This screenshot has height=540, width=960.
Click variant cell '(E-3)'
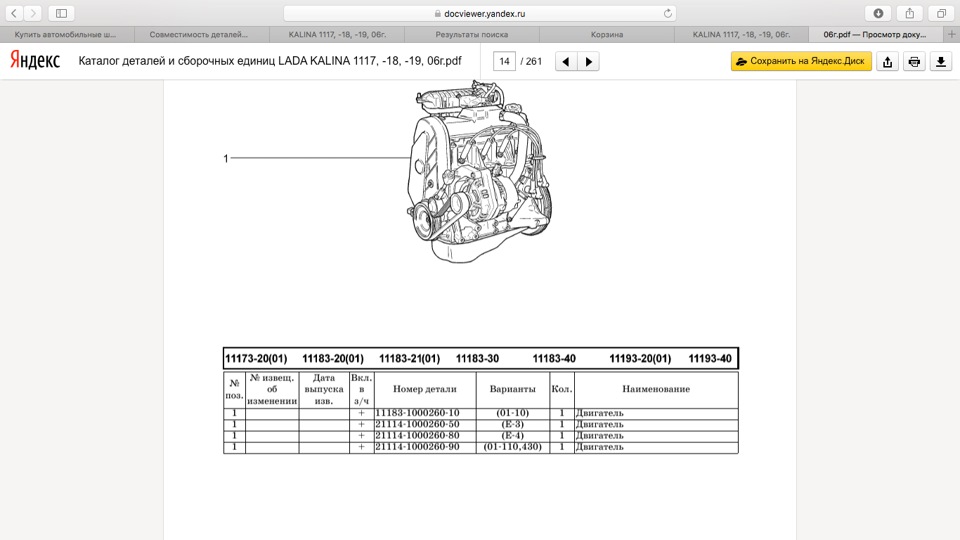(512, 424)
